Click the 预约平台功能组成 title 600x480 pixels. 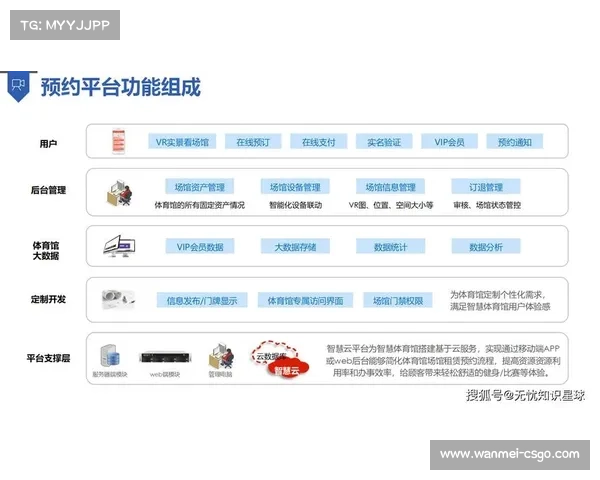[121, 87]
